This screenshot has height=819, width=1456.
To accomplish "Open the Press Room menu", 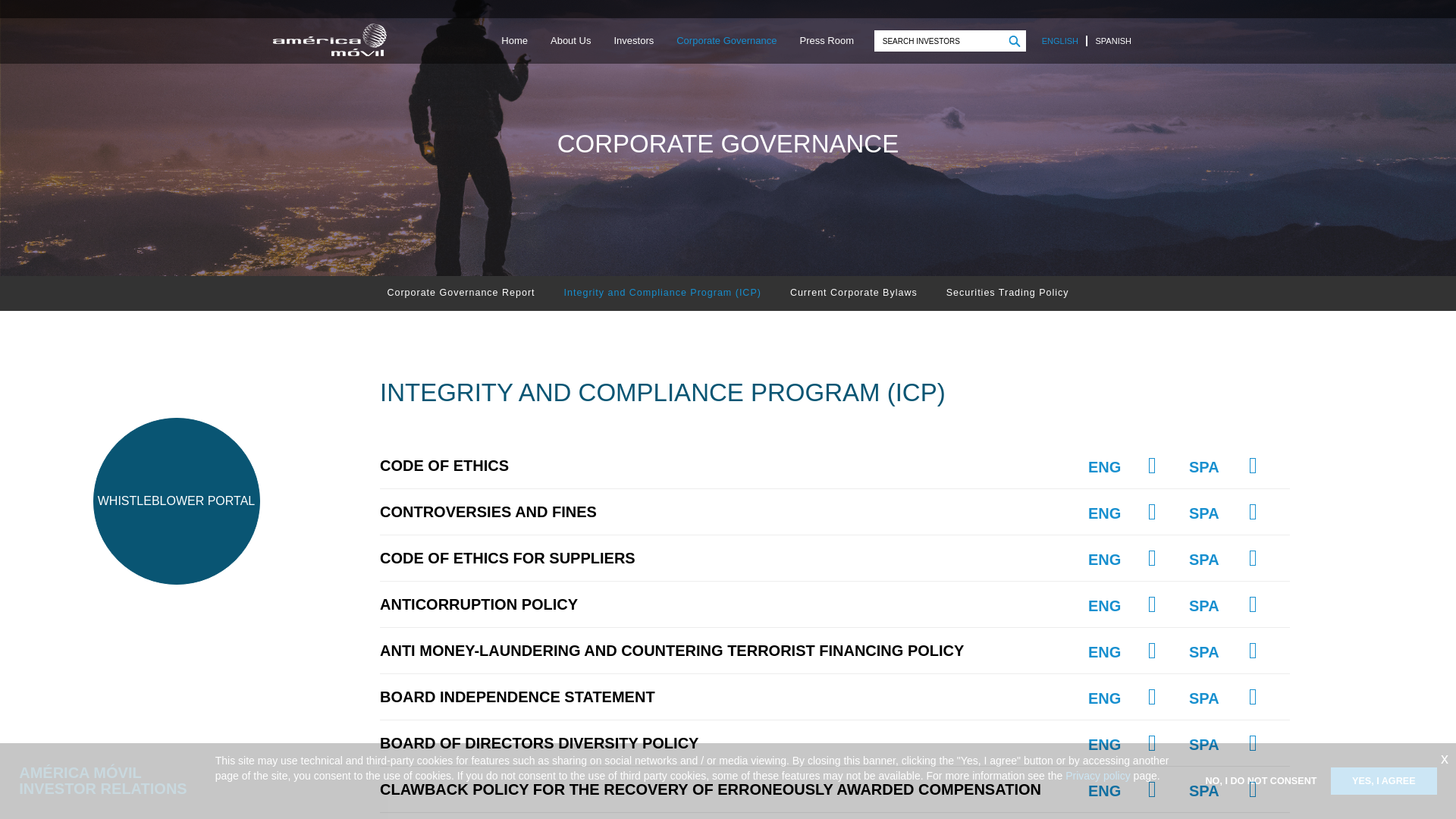I will click(x=827, y=41).
